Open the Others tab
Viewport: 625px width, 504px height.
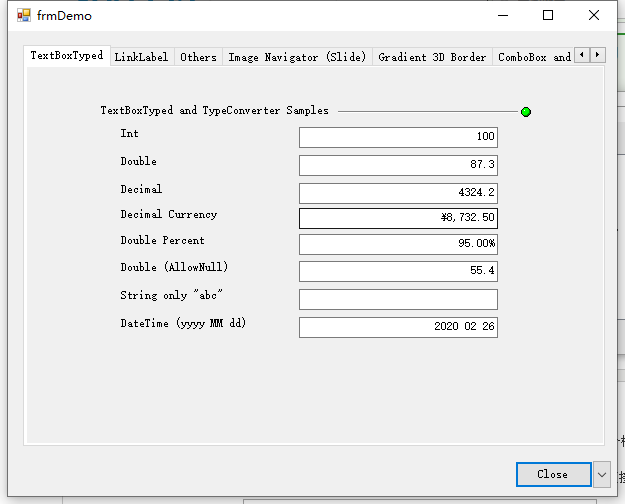tap(198, 57)
